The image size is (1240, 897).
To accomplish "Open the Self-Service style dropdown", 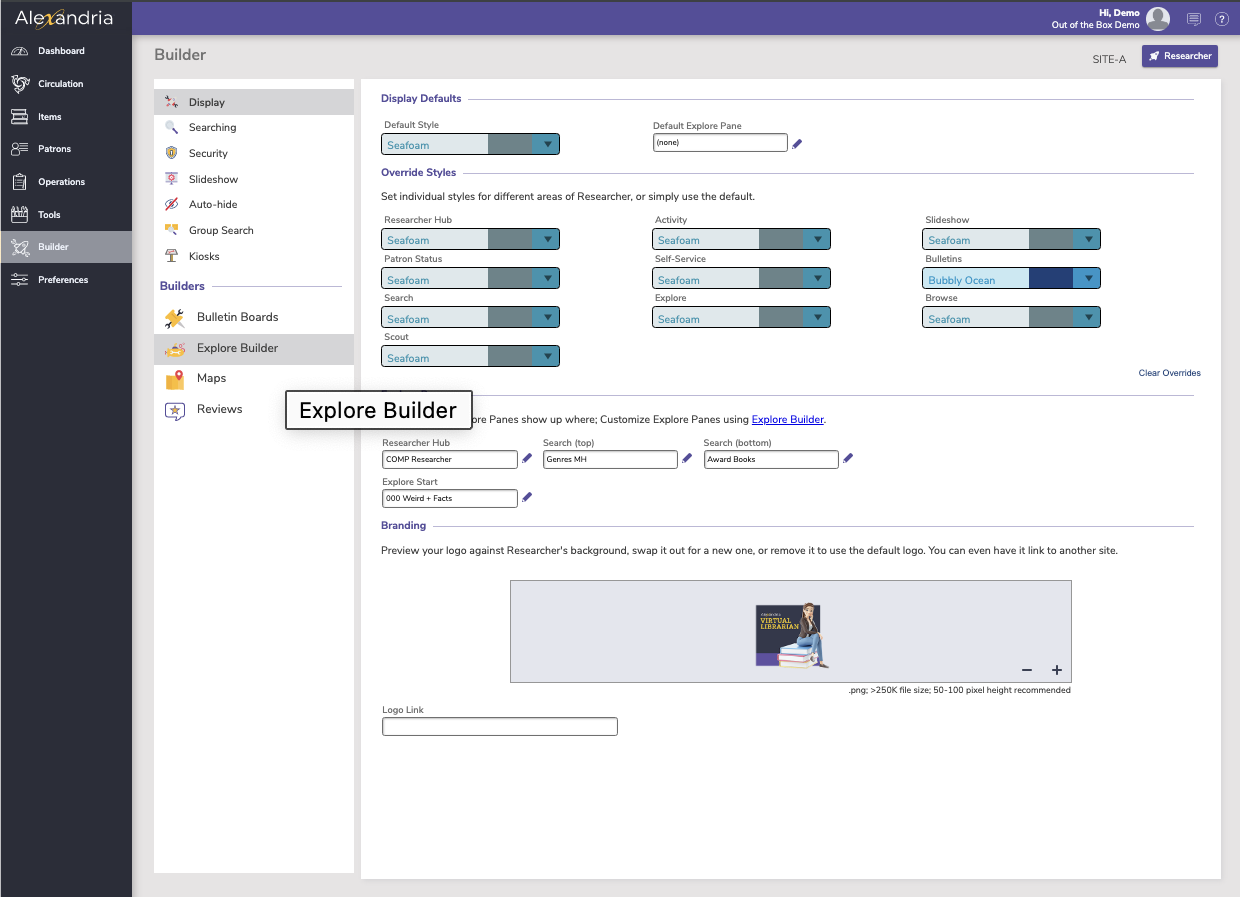I will point(741,279).
